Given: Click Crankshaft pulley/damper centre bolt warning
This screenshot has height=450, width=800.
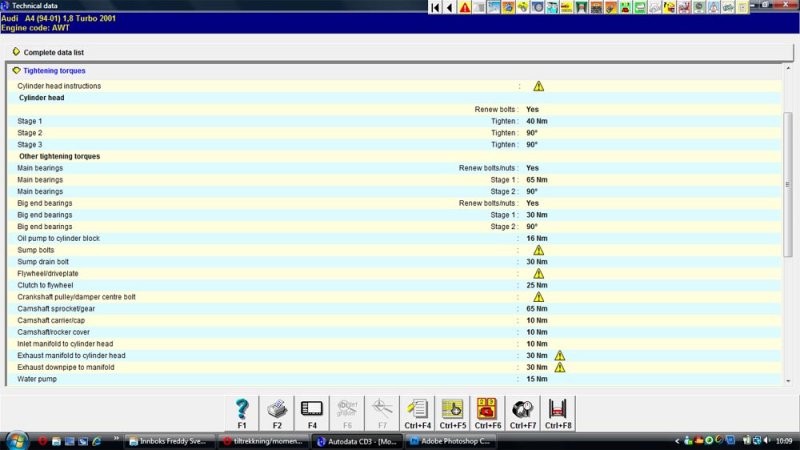Looking at the screenshot, I should click(538, 297).
